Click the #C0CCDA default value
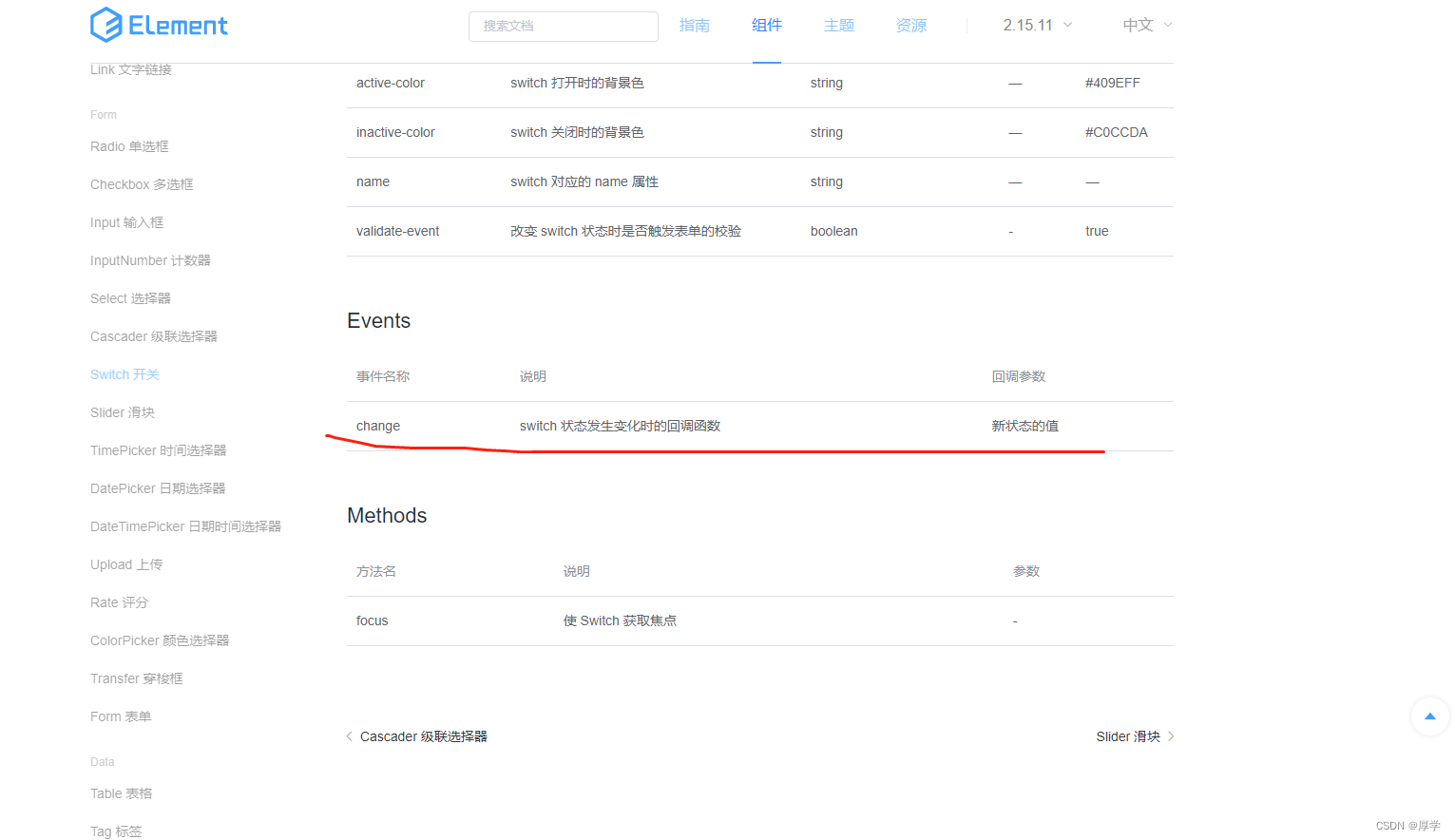This screenshot has width=1455, height=840. (1117, 132)
